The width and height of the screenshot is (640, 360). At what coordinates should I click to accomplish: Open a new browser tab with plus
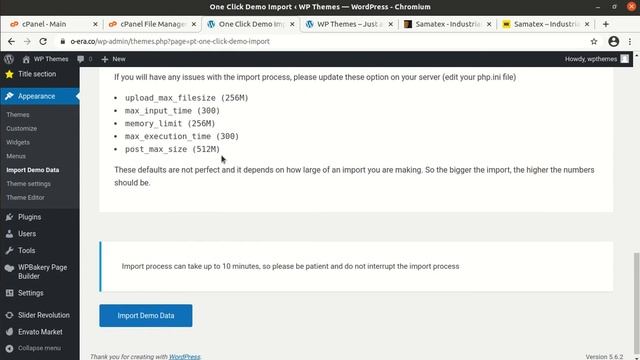click(x=606, y=24)
